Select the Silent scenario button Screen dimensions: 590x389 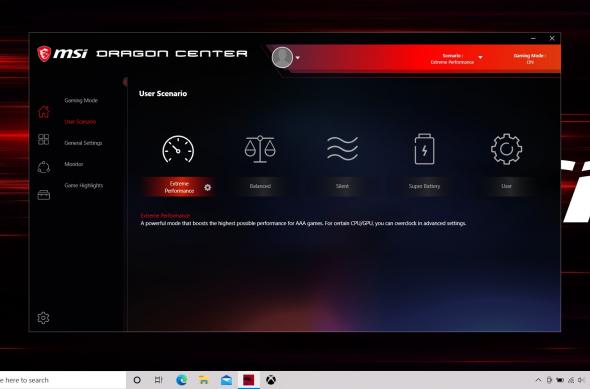pos(342,186)
